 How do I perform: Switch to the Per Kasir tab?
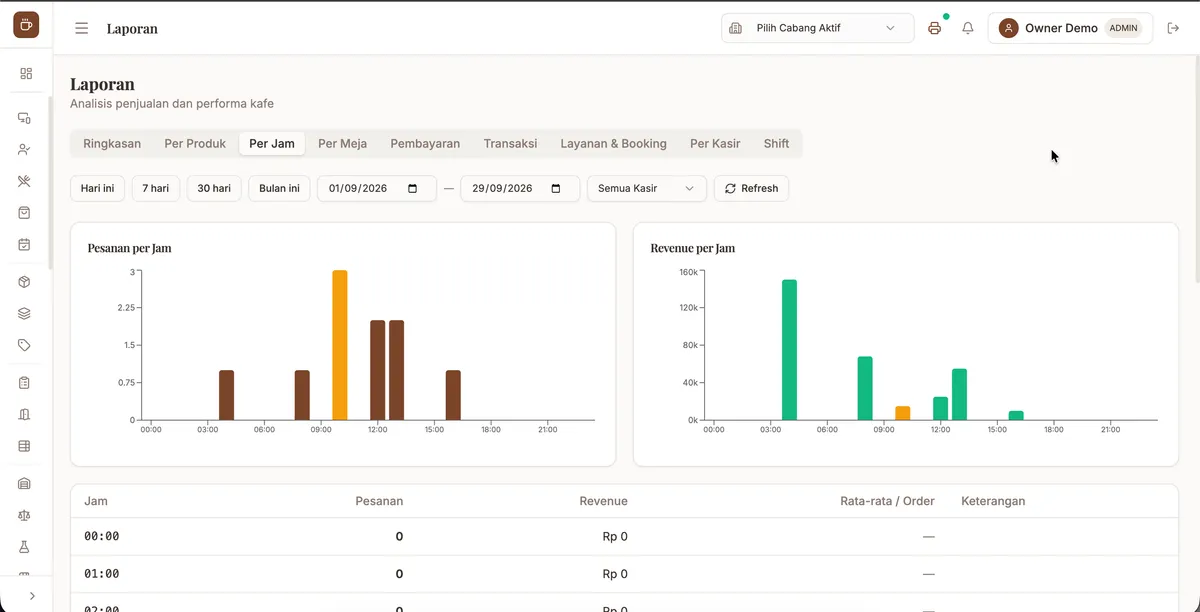pyautogui.click(x=715, y=144)
